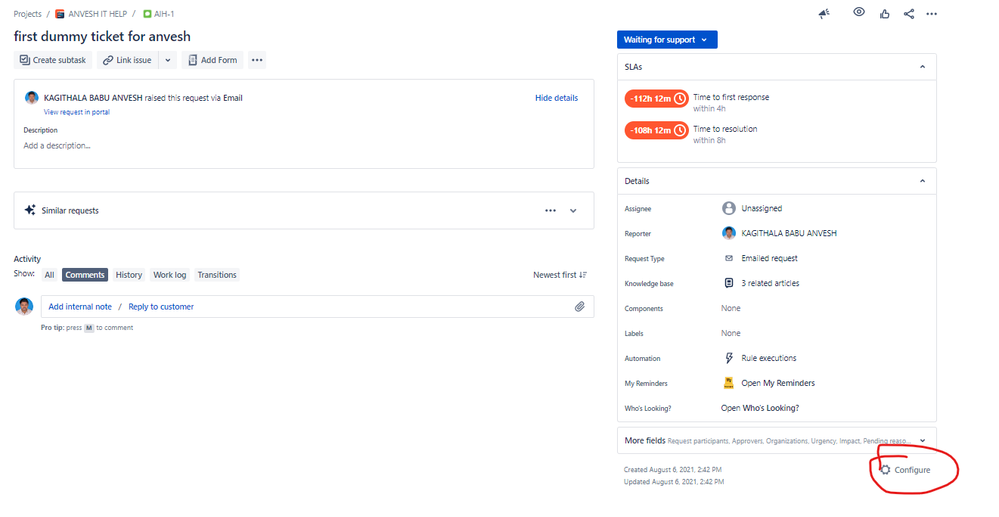Click the give feedback megaphone icon
Screen dimensions: 999x517
click(x=824, y=13)
